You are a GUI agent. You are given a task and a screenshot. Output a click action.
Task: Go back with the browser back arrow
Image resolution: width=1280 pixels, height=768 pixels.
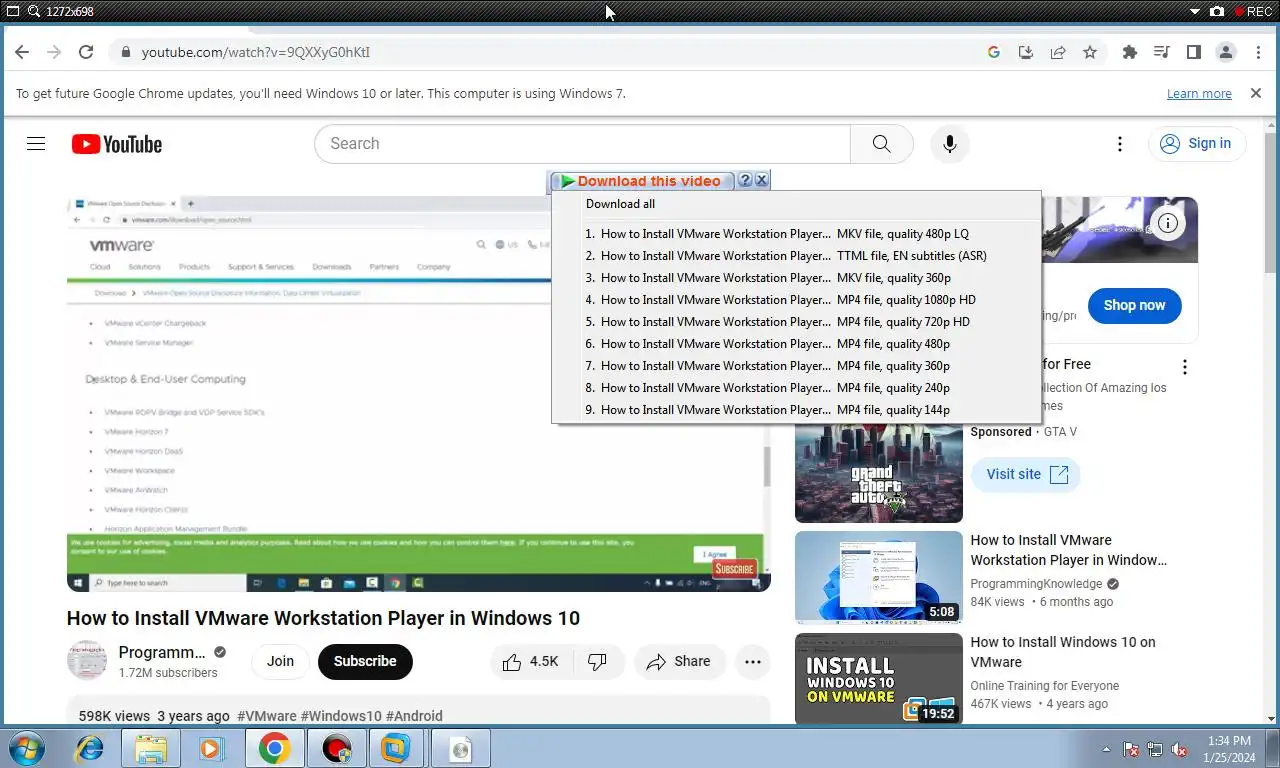22,52
